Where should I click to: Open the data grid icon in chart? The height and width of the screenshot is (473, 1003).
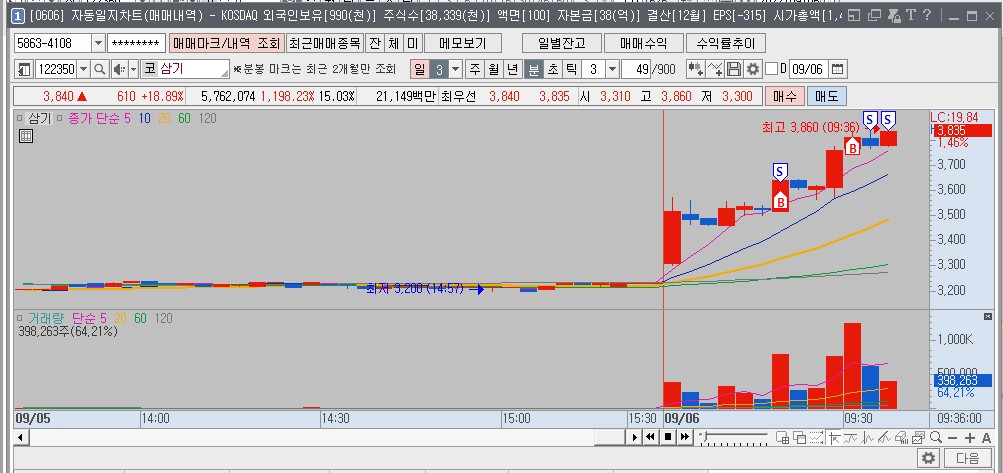(x=26, y=136)
